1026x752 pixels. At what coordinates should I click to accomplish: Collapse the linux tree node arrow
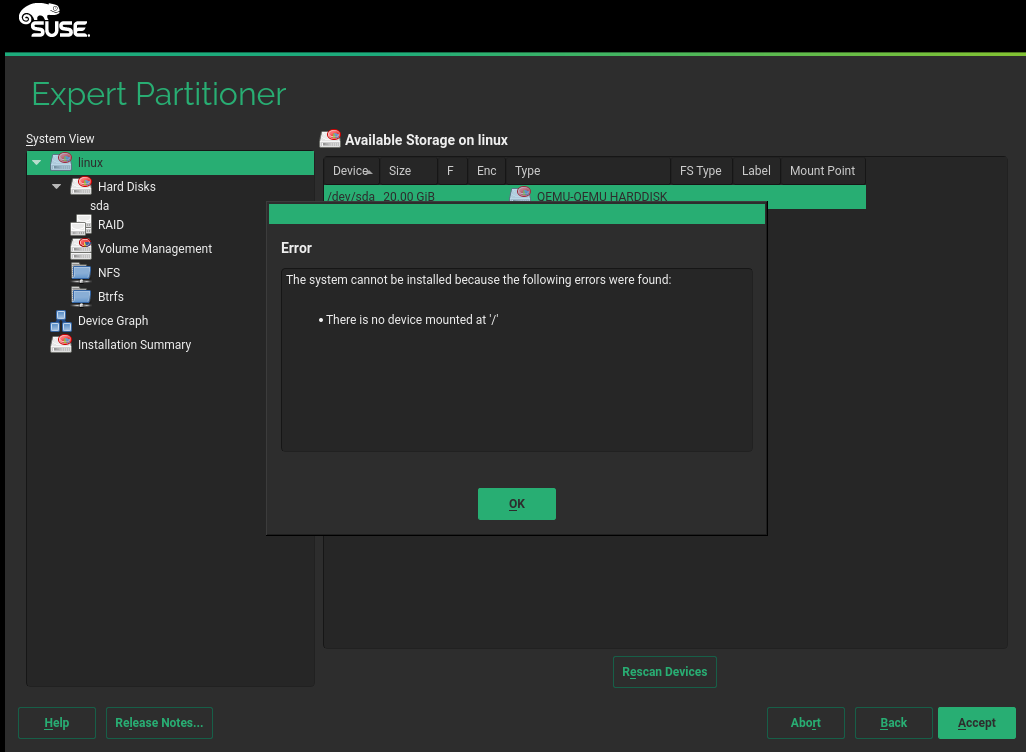[37, 163]
